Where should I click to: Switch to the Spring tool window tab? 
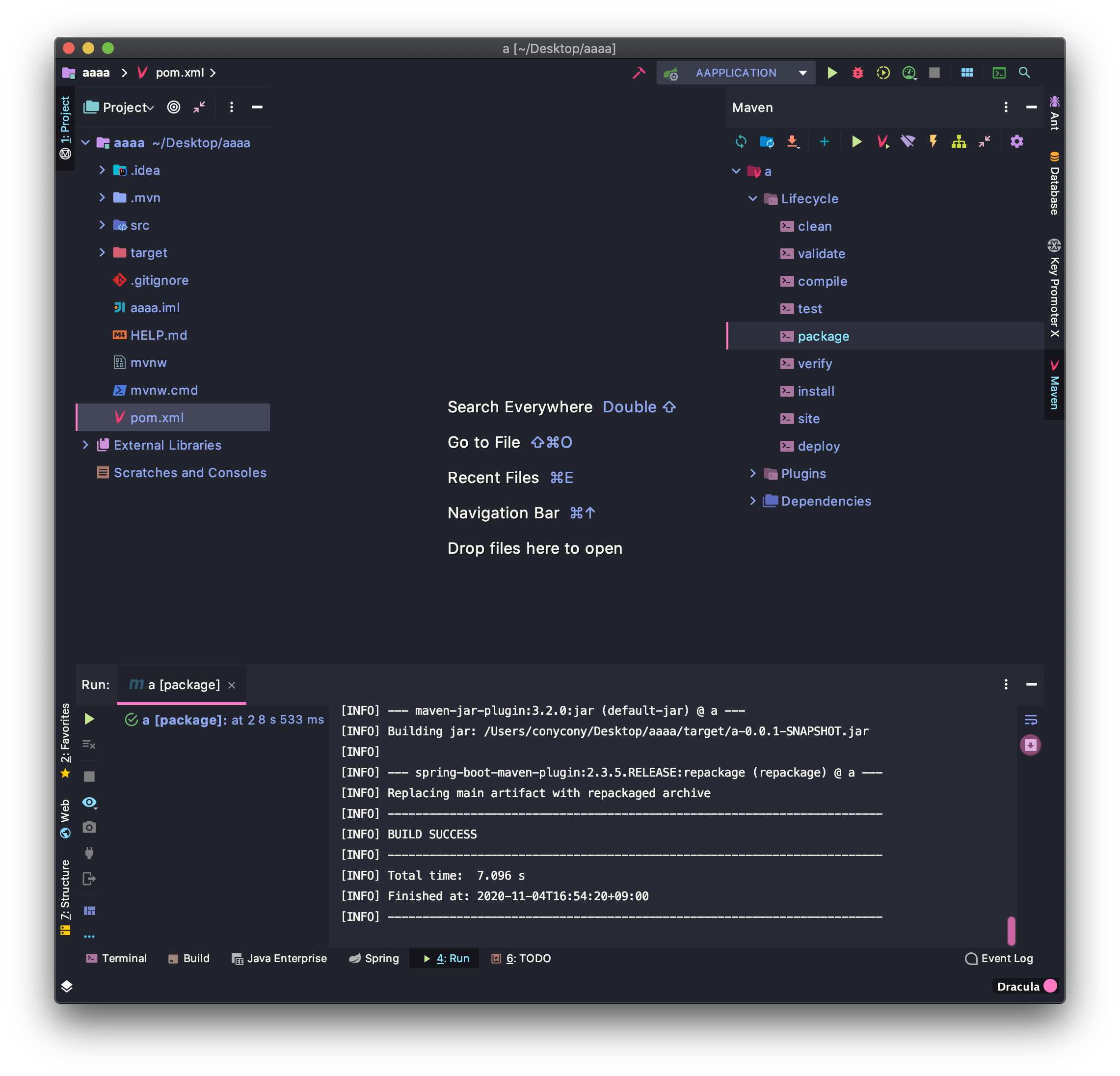coord(373,958)
